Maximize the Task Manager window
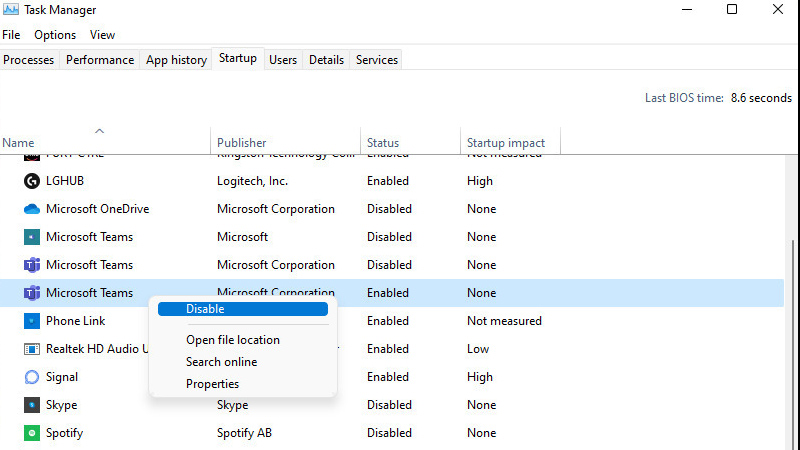 click(x=732, y=10)
